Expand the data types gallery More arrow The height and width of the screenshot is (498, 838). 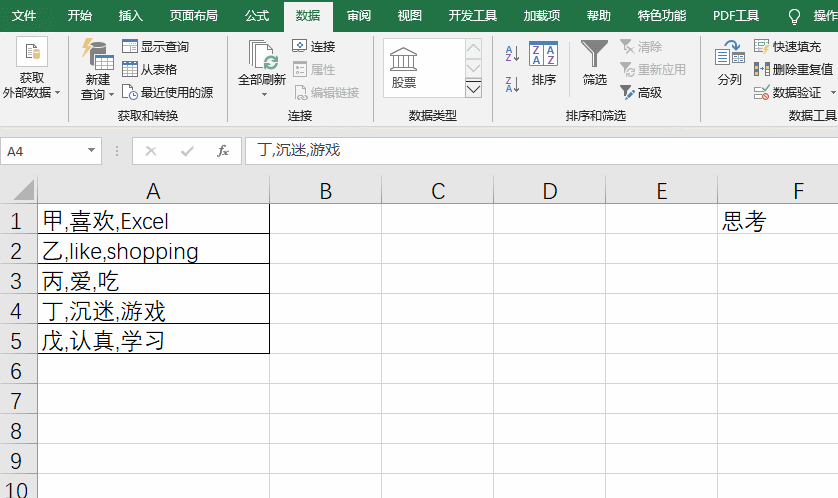pyautogui.click(x=474, y=88)
